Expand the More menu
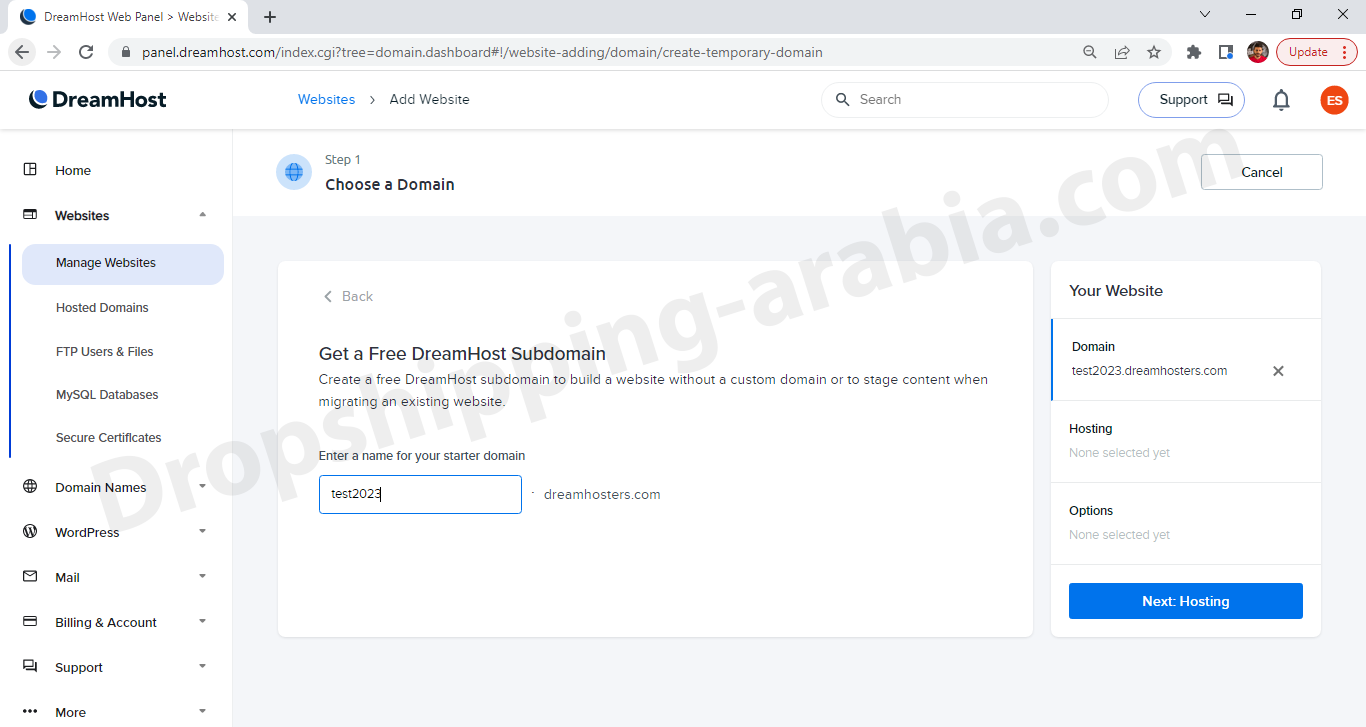The height and width of the screenshot is (727, 1366). pyautogui.click(x=203, y=711)
